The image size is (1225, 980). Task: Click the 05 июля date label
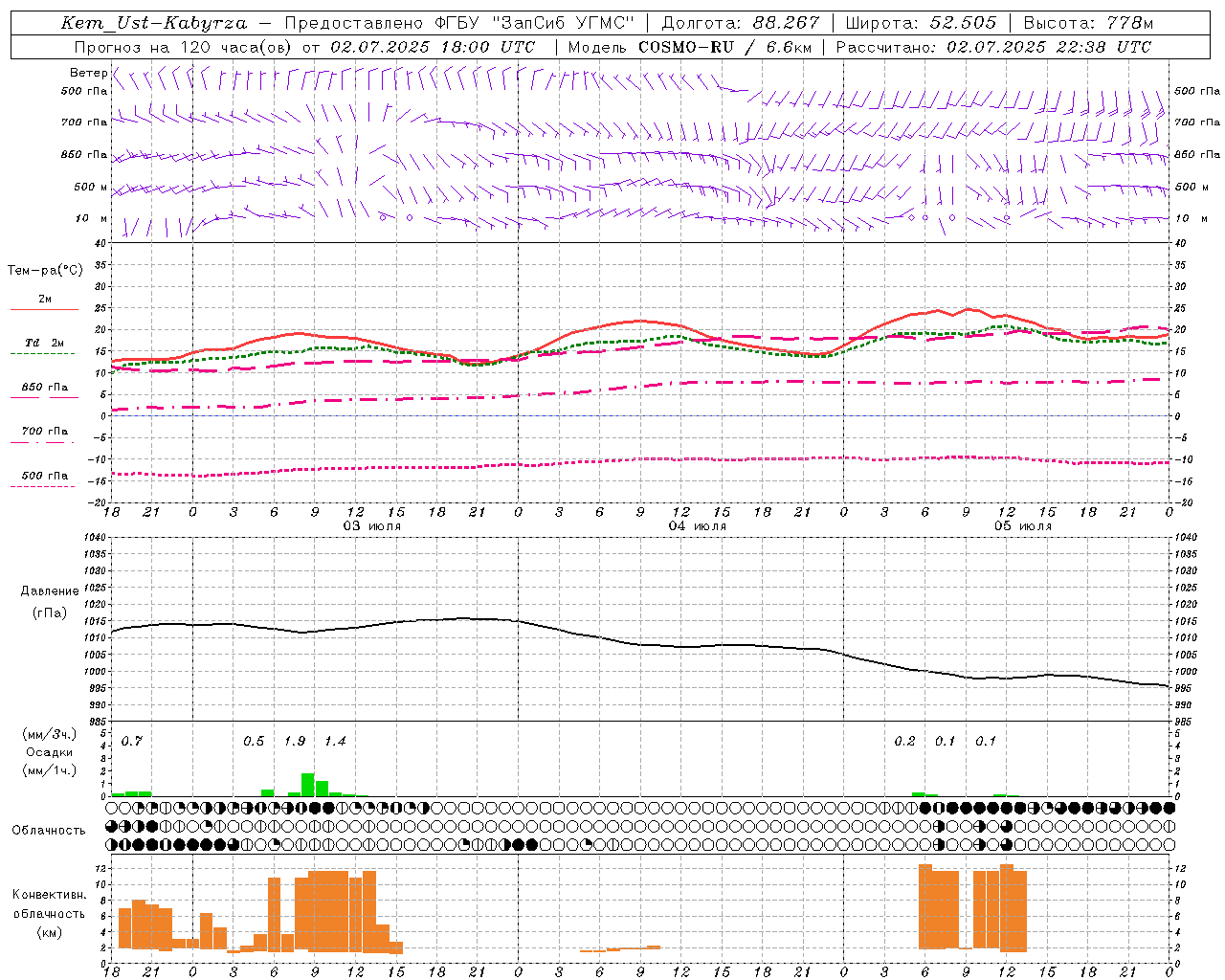pyautogui.click(x=1023, y=526)
